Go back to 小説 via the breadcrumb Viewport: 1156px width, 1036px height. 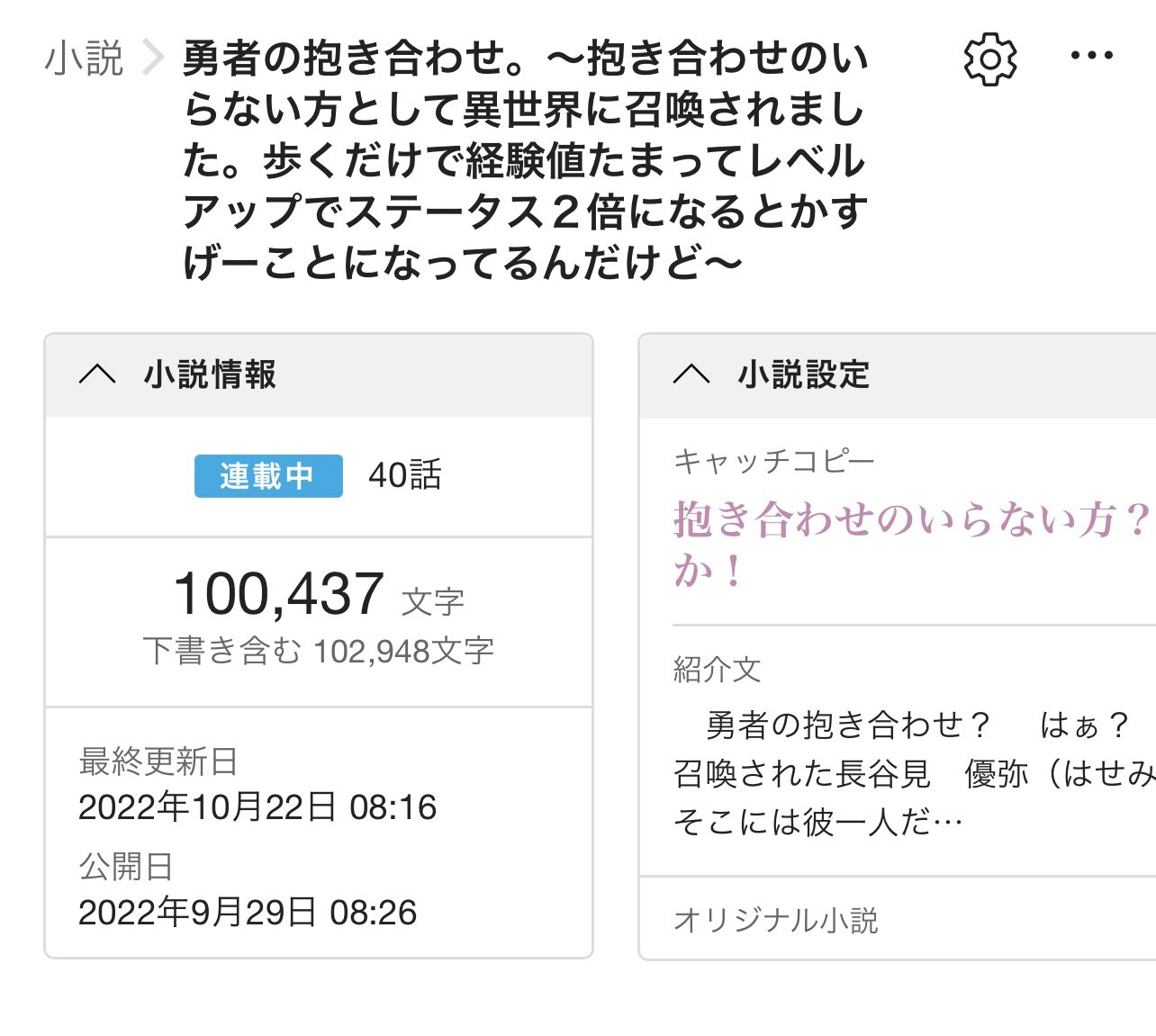(84, 59)
